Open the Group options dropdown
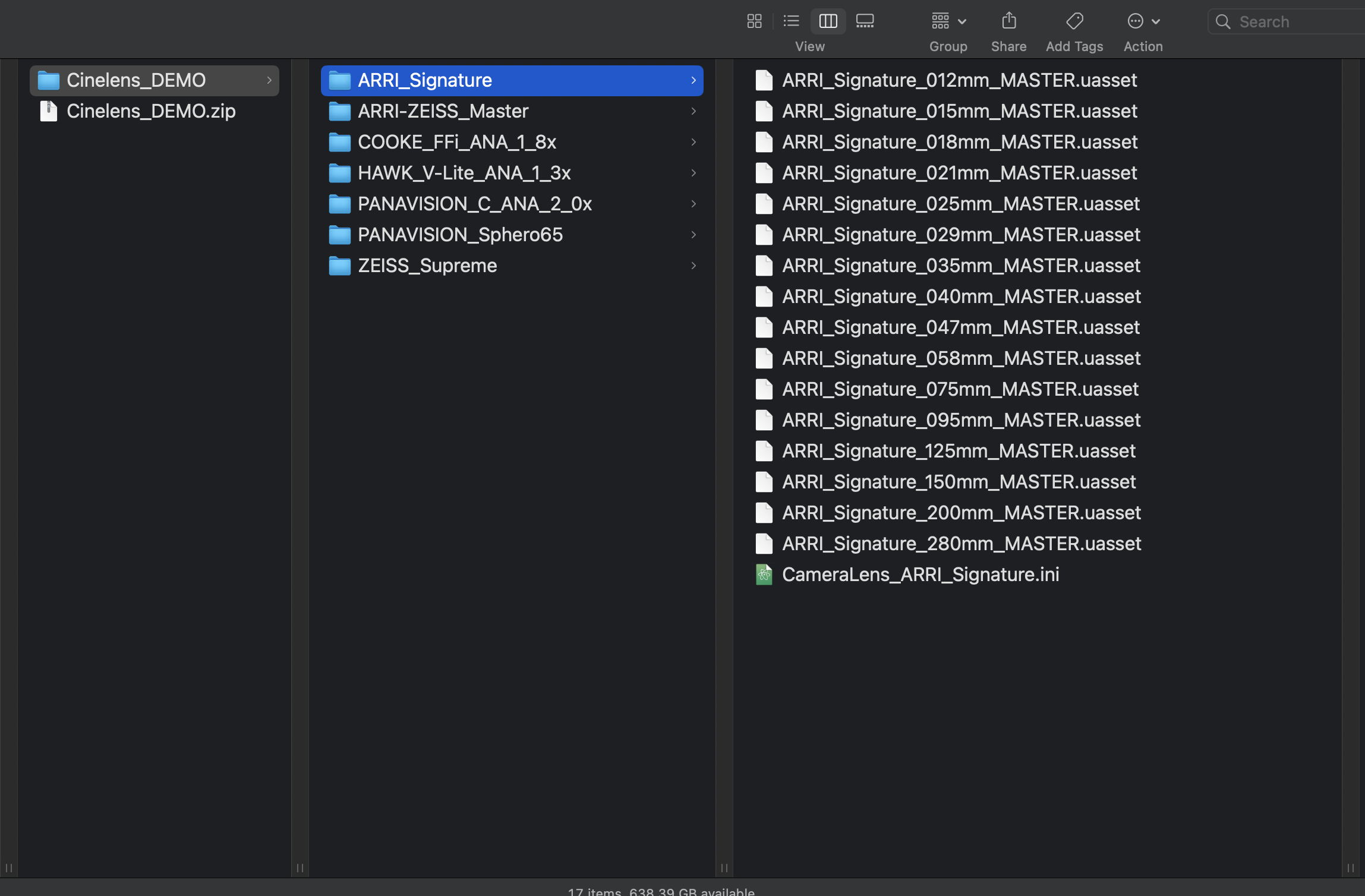This screenshot has width=1365, height=896. pos(948,21)
